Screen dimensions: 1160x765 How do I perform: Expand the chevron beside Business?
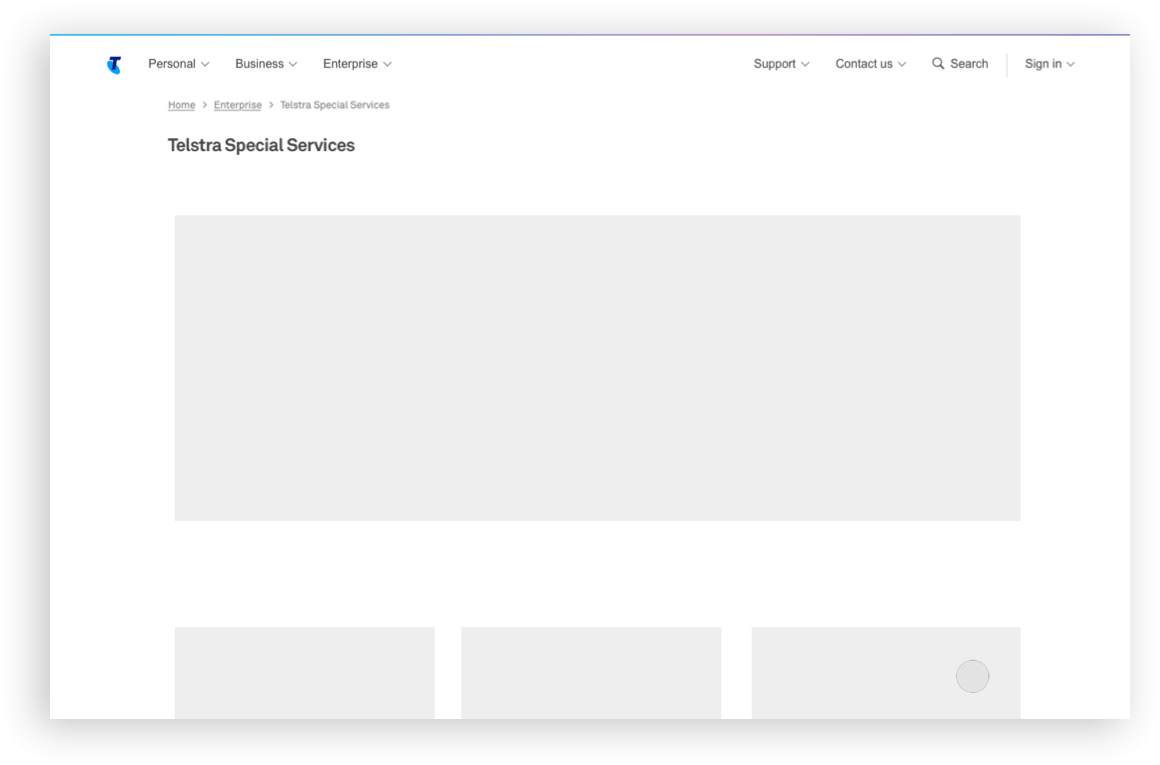(x=293, y=65)
